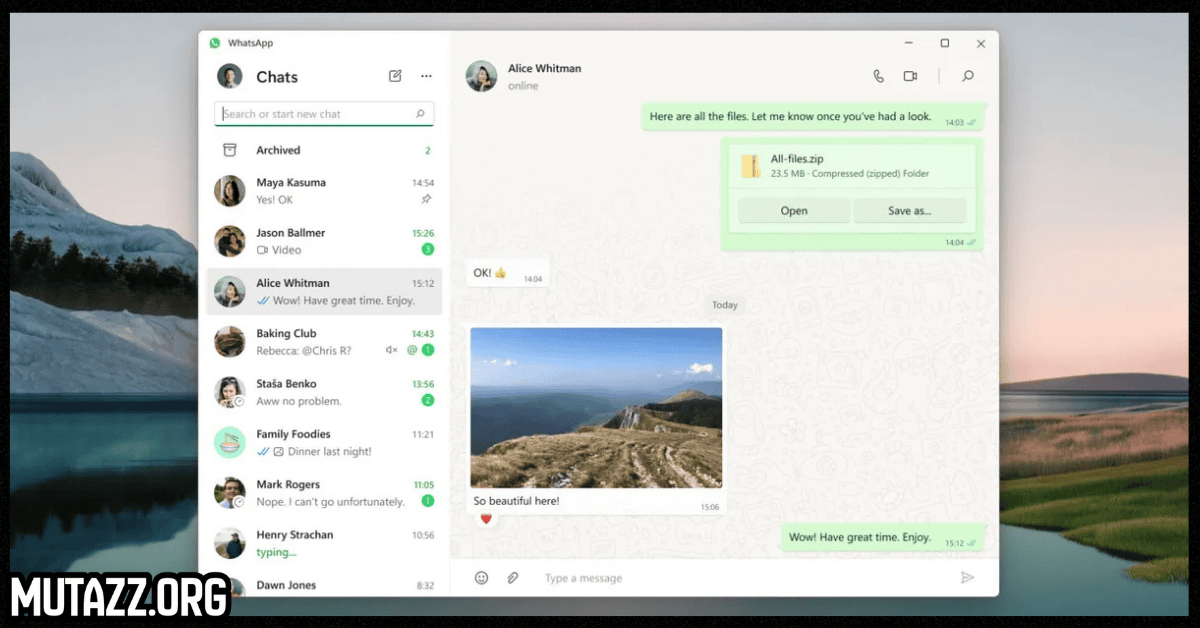
Task: Click the Save as... button
Action: (909, 211)
